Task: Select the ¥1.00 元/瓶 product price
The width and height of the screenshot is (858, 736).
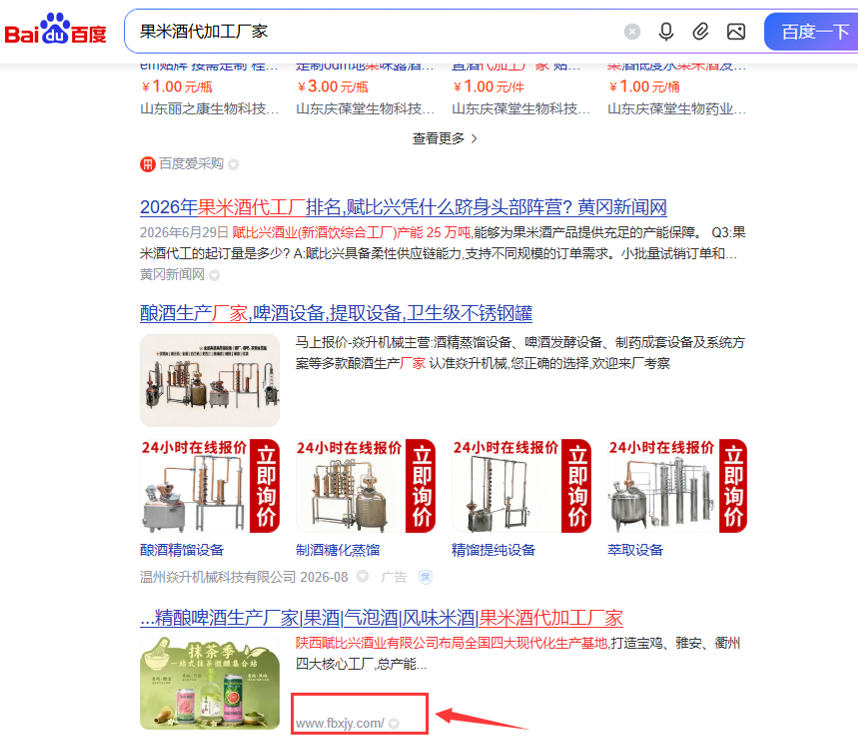Action: (177, 86)
